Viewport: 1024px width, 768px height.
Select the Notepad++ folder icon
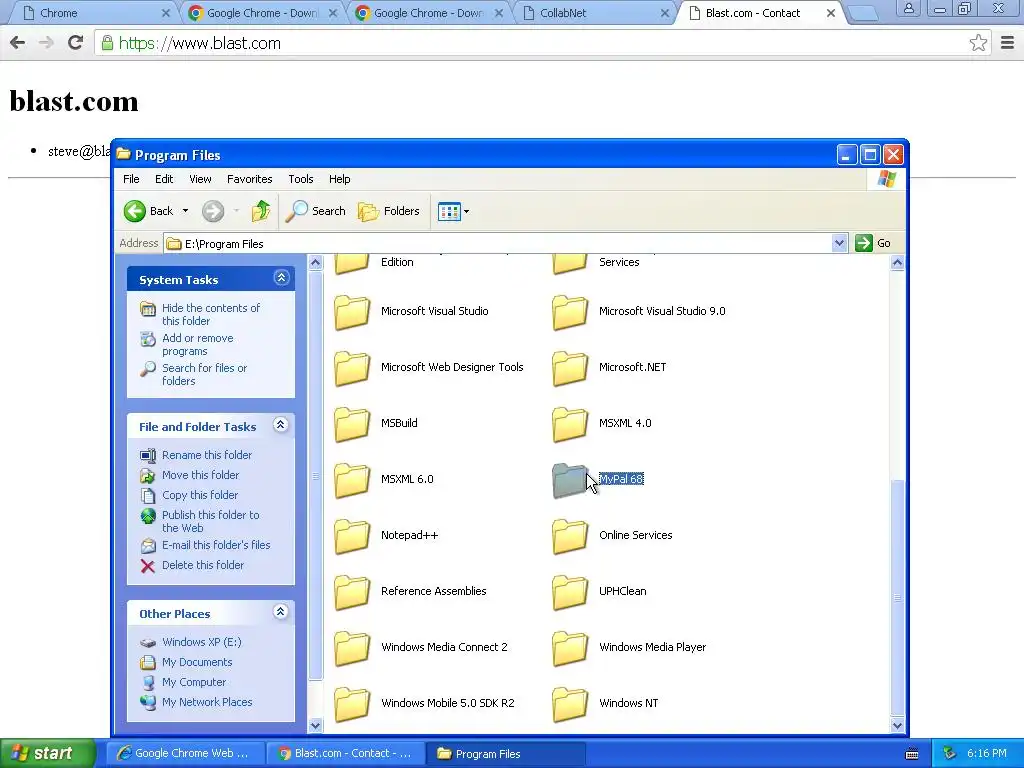point(352,536)
